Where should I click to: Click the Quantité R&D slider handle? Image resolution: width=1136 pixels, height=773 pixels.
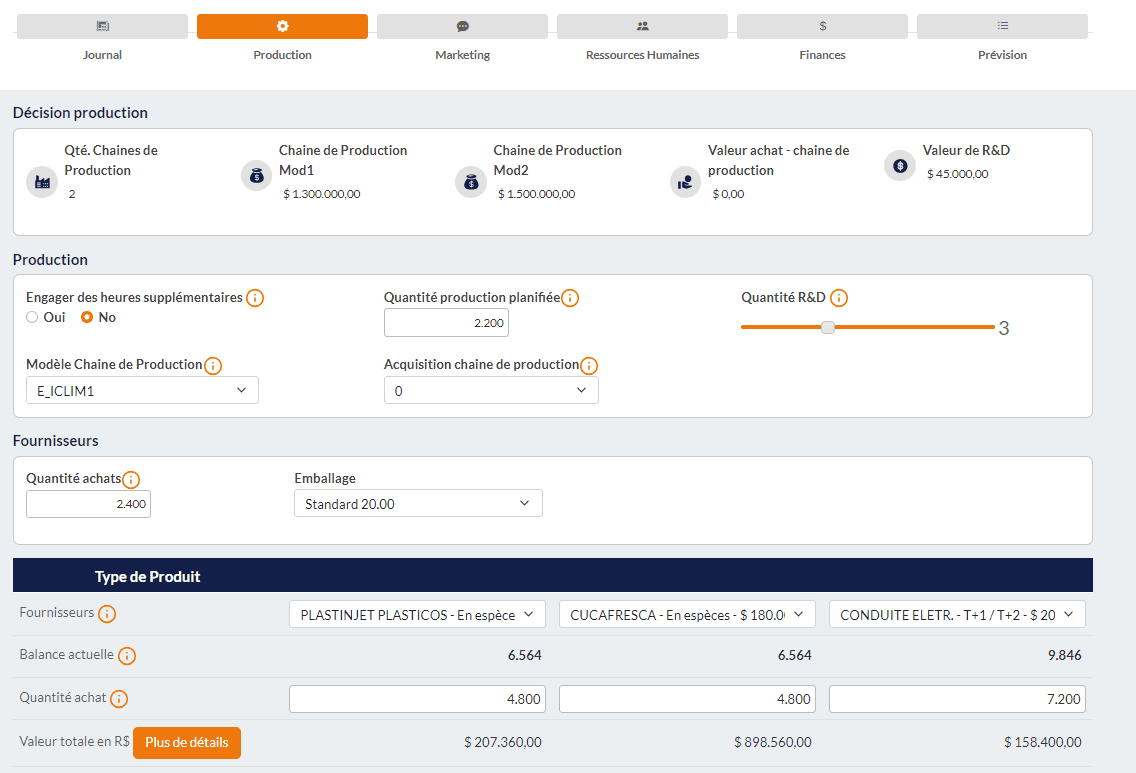[x=828, y=327]
